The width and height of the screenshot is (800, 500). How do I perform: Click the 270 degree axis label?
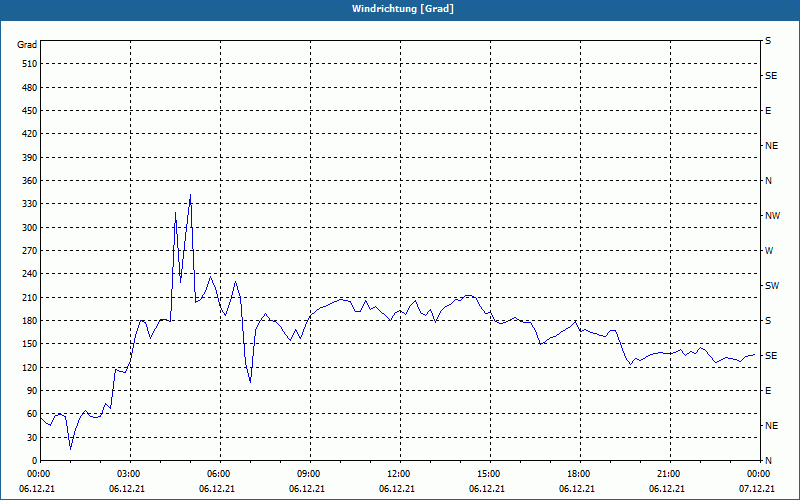click(x=30, y=251)
